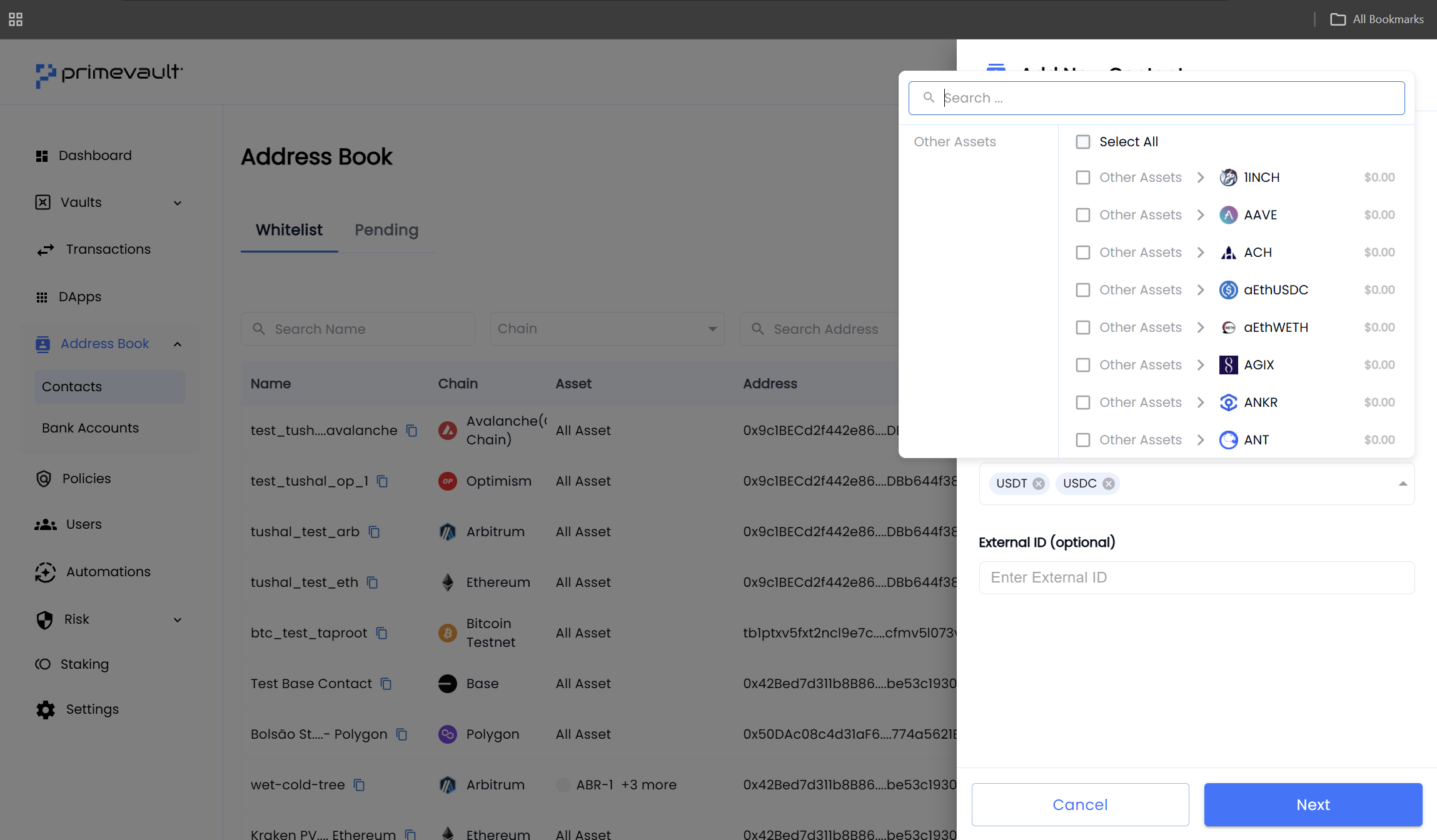Open the browser apps grid icon
Viewport: 1437px width, 840px height.
(16, 19)
